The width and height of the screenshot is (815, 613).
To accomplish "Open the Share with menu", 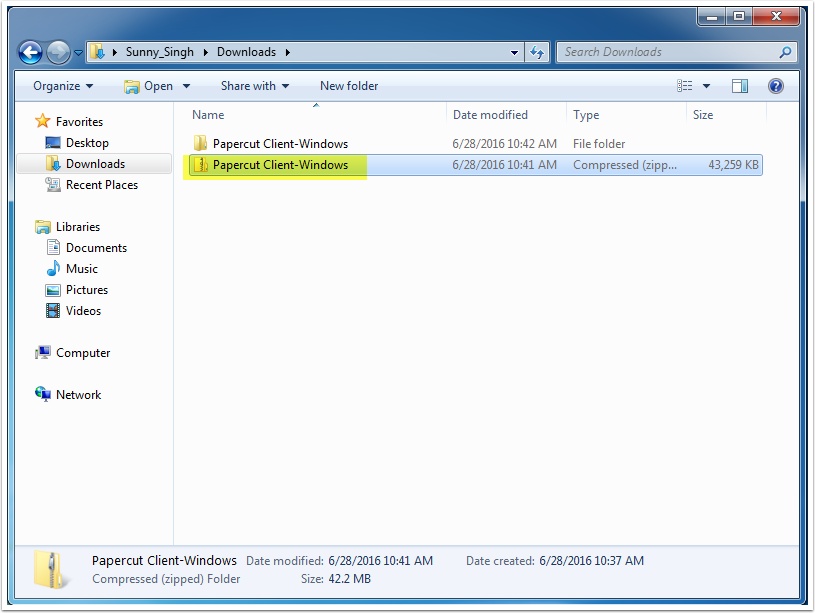I will 255,86.
